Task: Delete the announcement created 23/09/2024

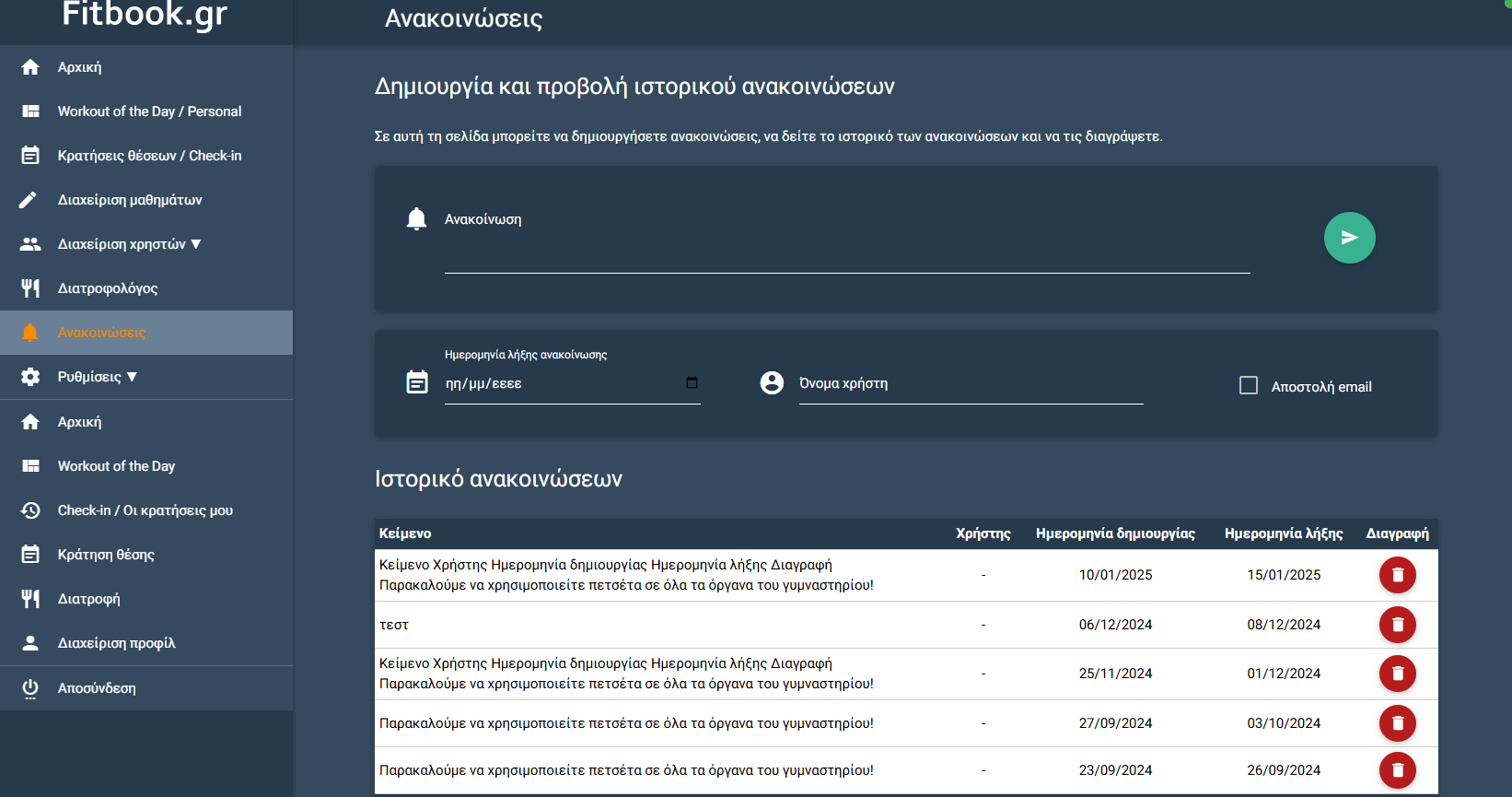Action: point(1397,770)
